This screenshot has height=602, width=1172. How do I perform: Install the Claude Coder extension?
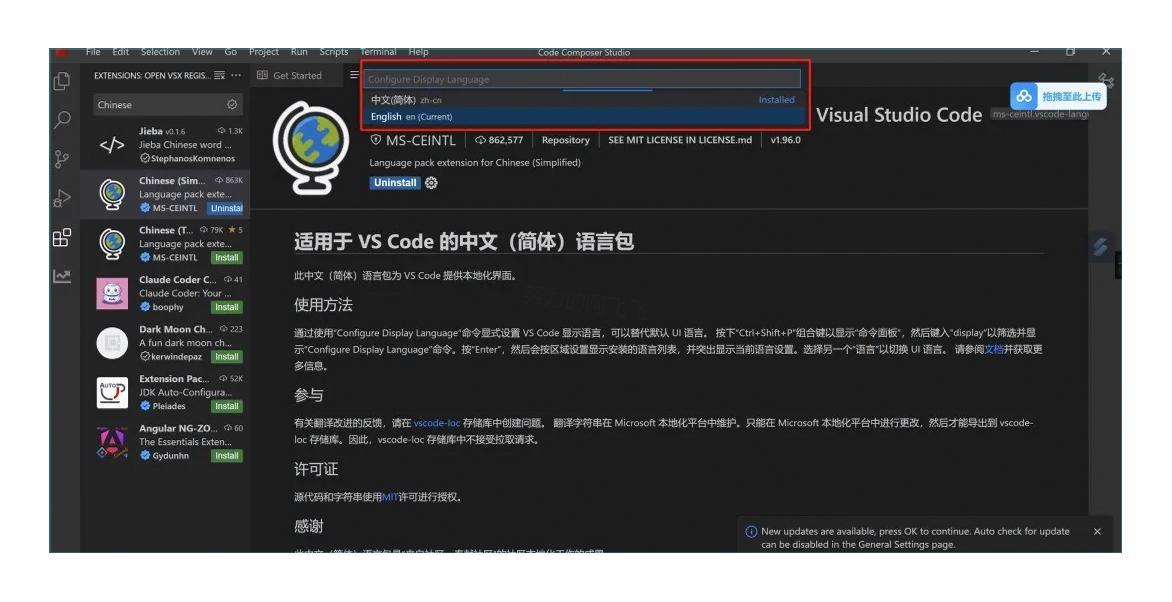226,307
